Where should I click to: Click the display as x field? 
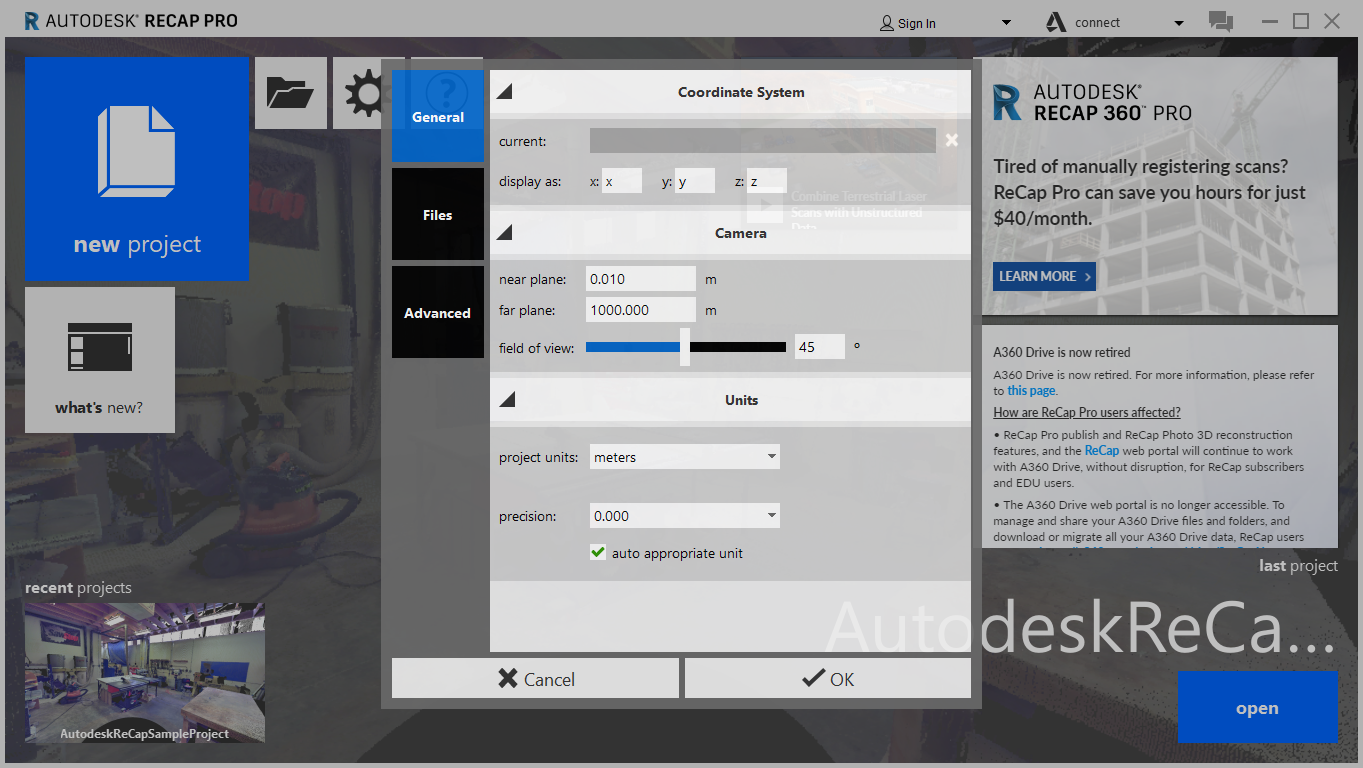[622, 181]
